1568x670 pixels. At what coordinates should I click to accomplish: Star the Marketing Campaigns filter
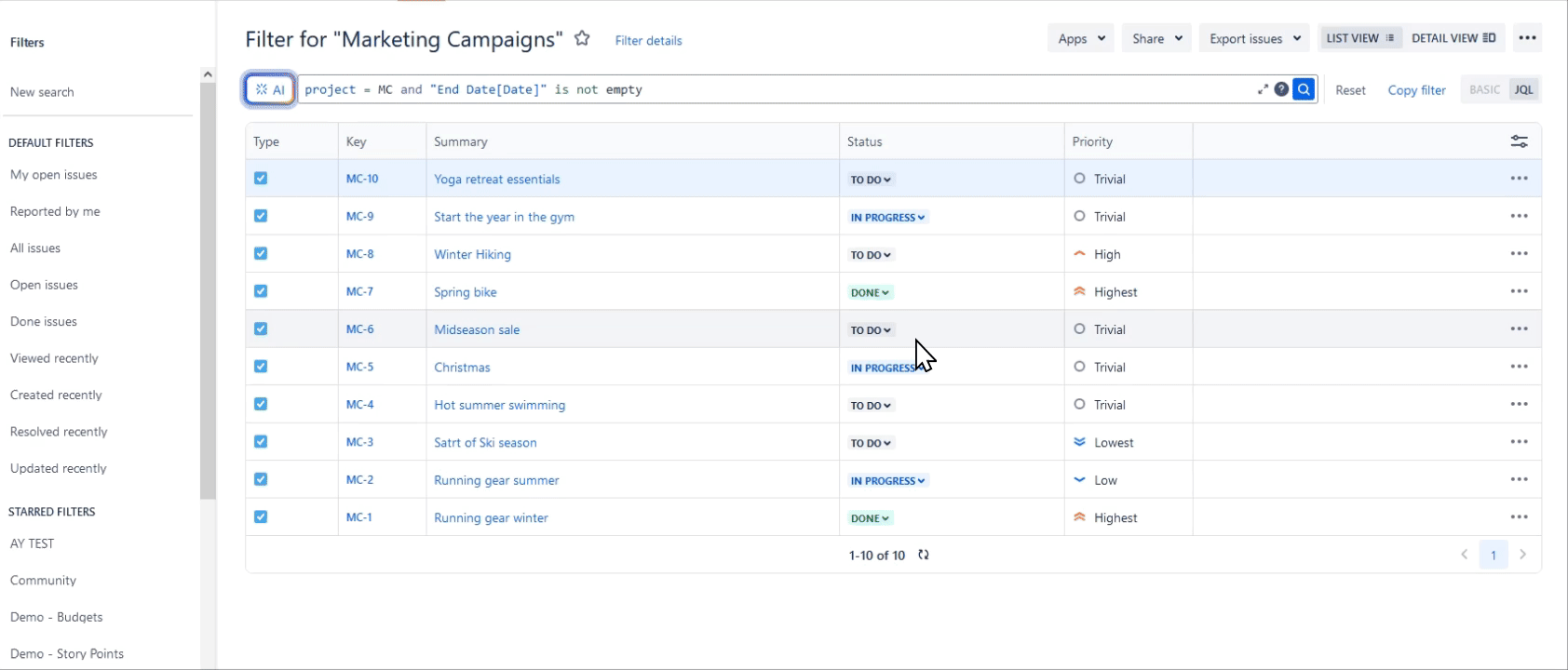tap(582, 39)
